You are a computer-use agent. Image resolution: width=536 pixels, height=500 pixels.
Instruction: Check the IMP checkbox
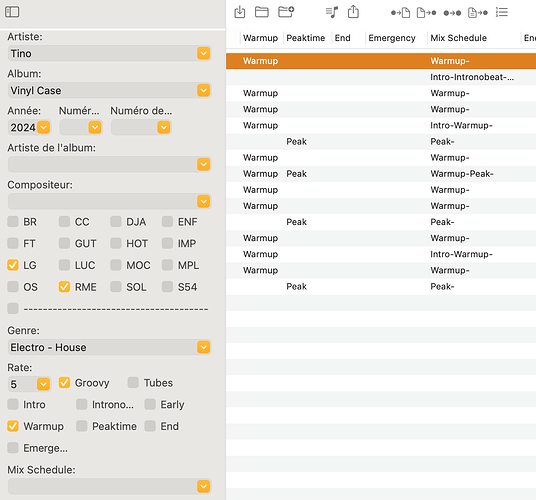167,243
